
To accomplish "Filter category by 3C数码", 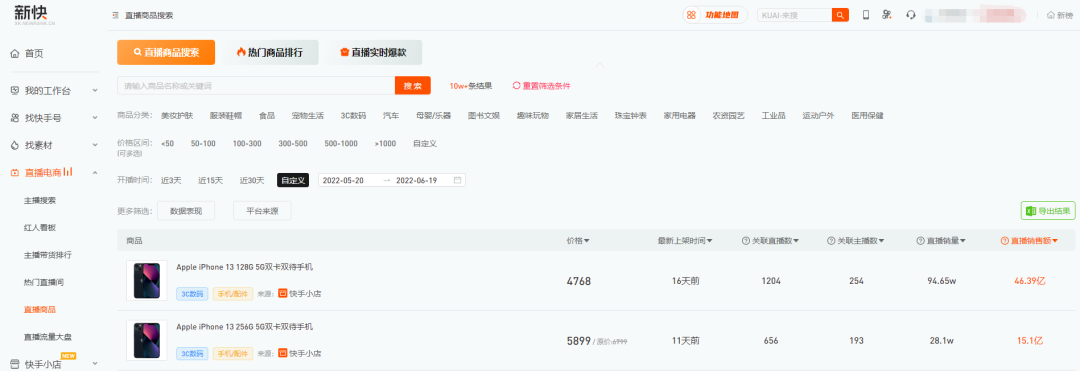I will point(353,116).
